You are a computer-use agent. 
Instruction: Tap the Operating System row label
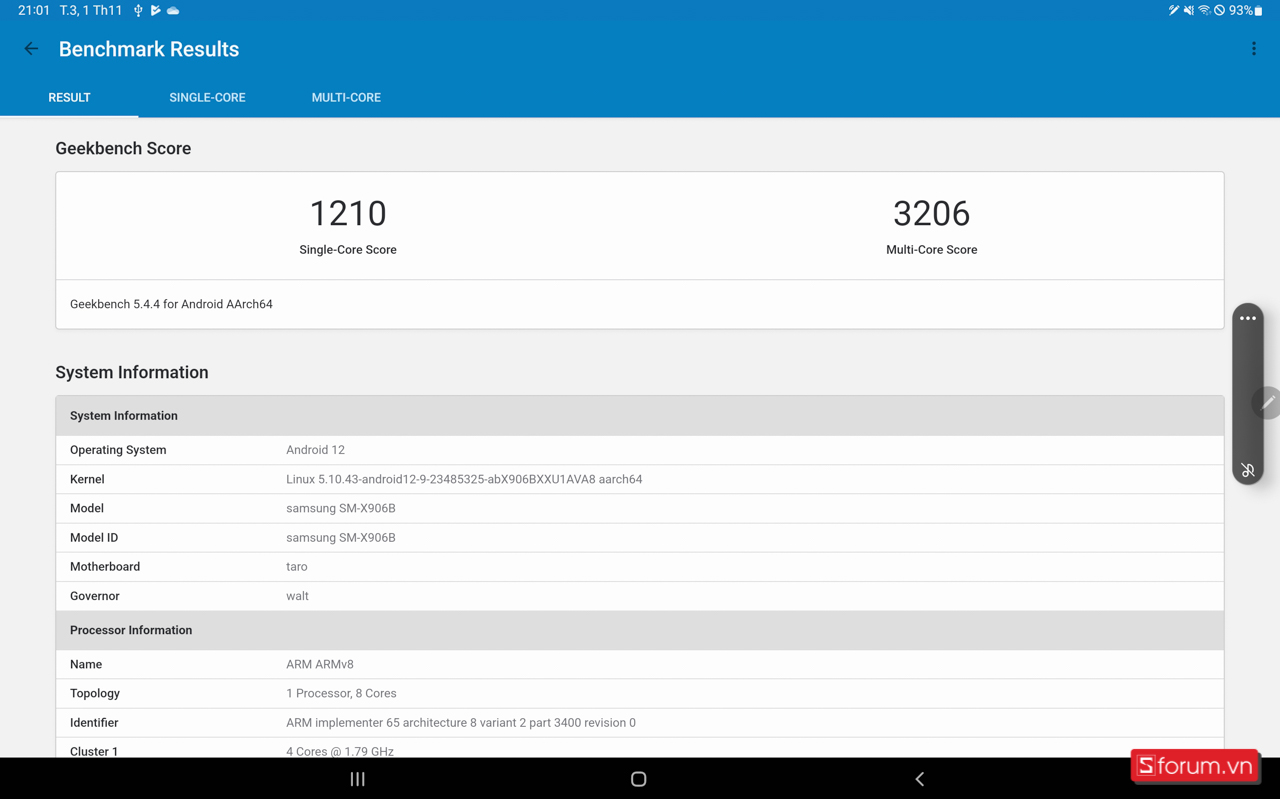(118, 450)
